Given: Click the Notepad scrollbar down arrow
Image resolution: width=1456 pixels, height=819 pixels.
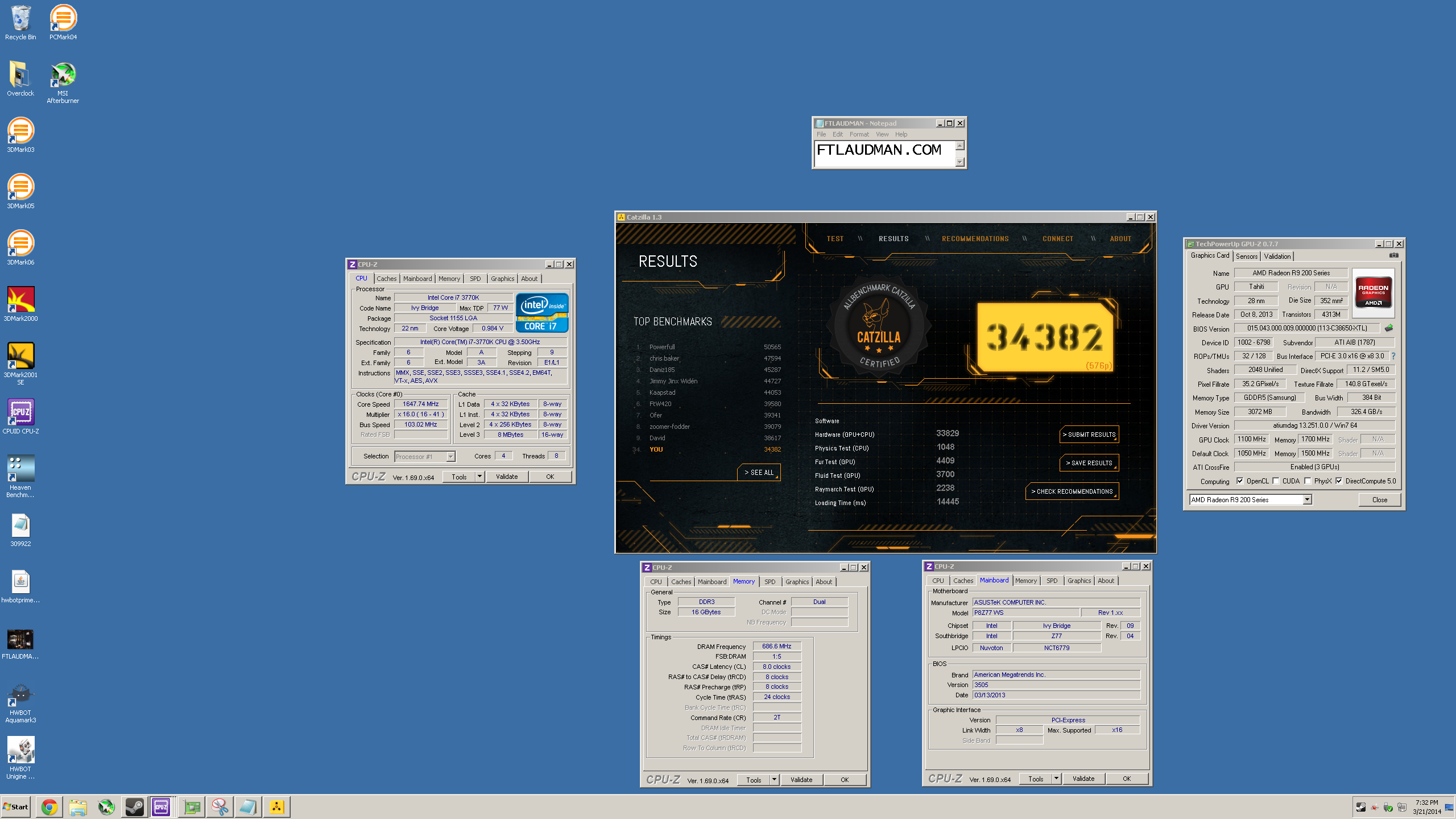Looking at the screenshot, I should point(960,162).
